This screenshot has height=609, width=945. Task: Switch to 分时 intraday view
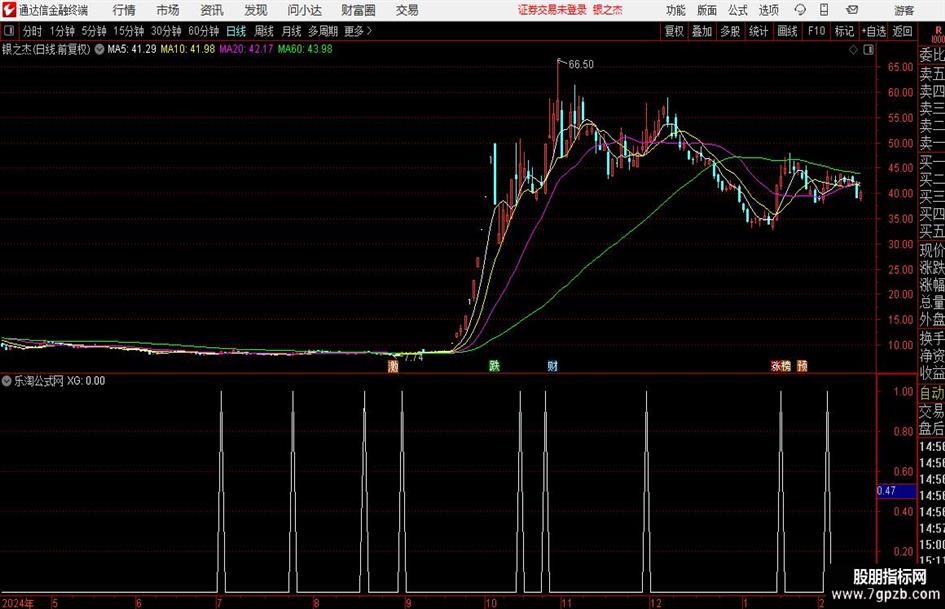click(x=32, y=31)
